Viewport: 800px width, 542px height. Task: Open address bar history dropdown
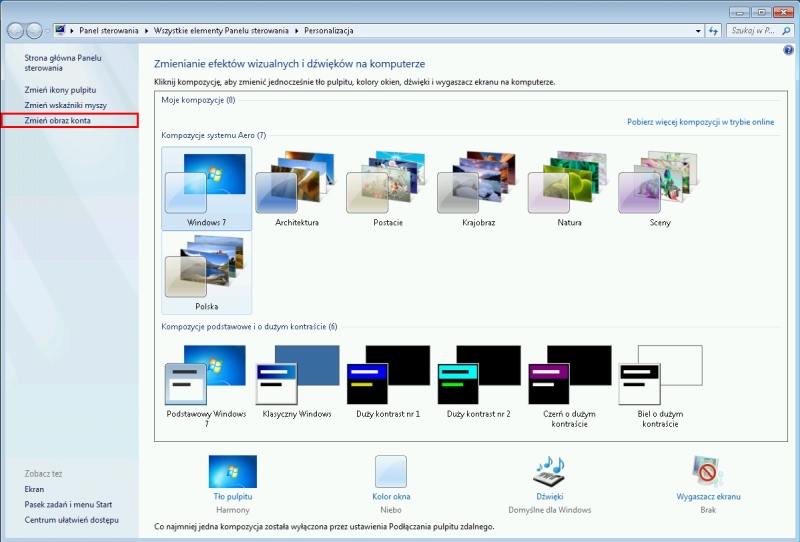pyautogui.click(x=698, y=31)
